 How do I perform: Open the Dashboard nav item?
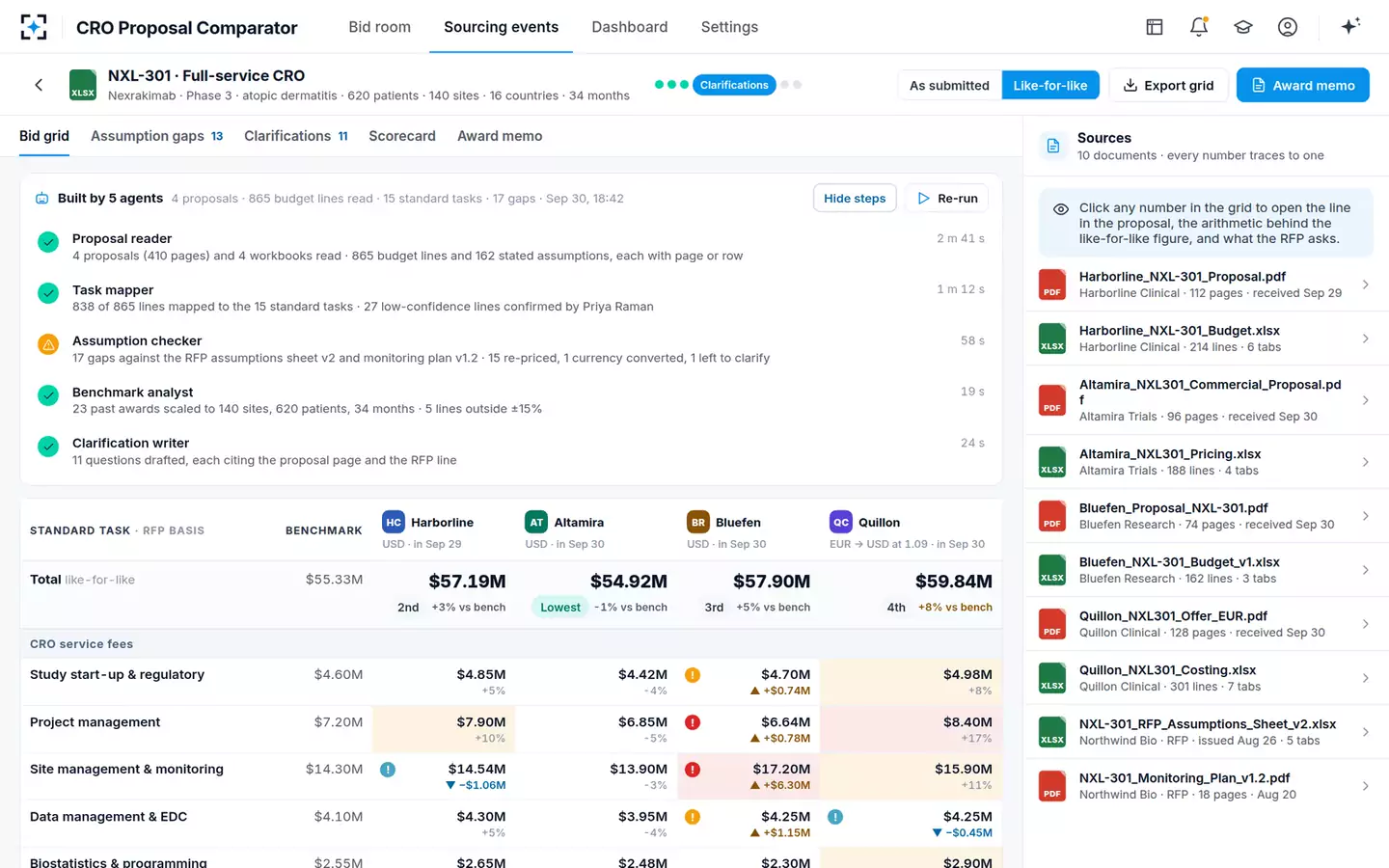pyautogui.click(x=630, y=27)
